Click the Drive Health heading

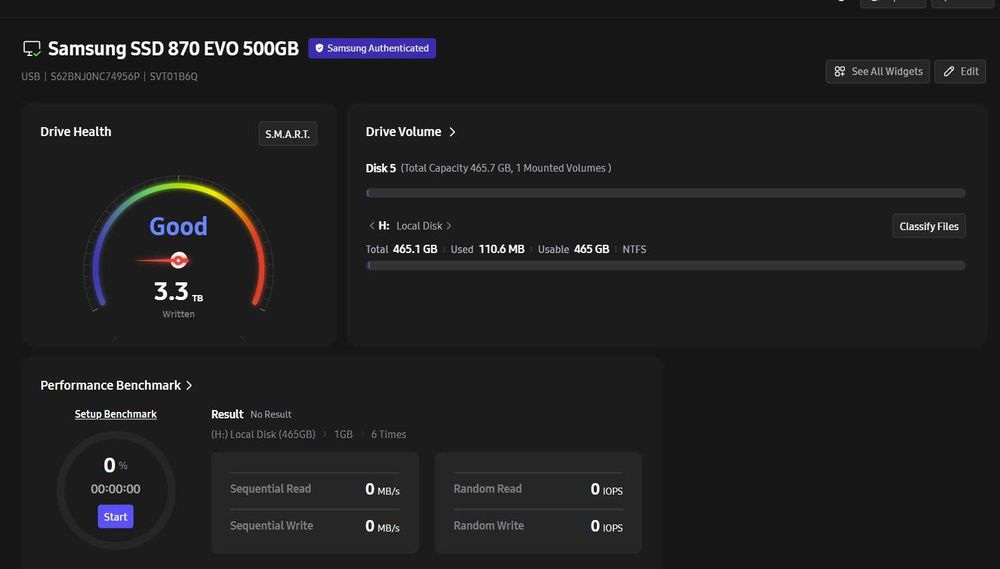click(x=76, y=131)
